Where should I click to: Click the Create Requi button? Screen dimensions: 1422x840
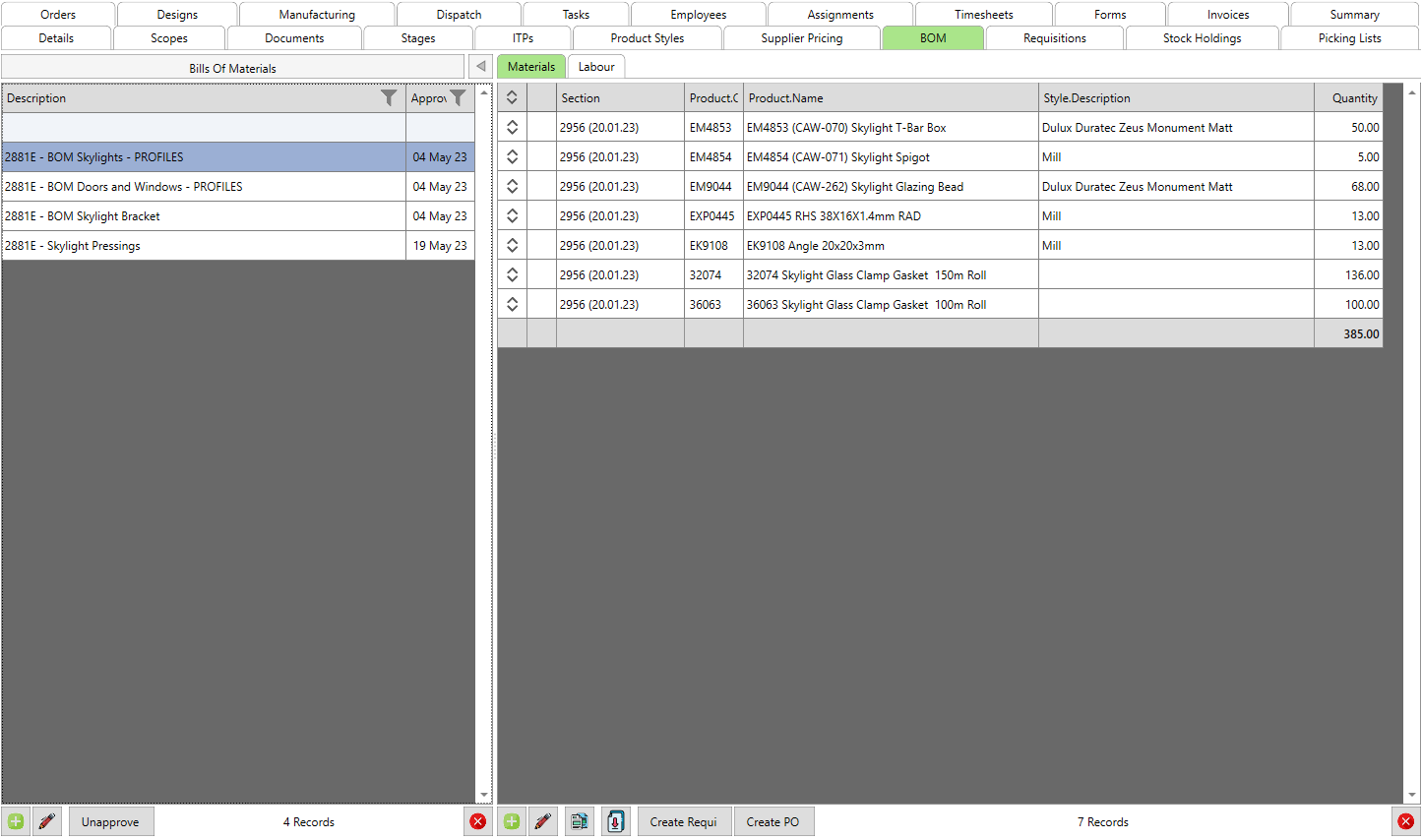(684, 821)
